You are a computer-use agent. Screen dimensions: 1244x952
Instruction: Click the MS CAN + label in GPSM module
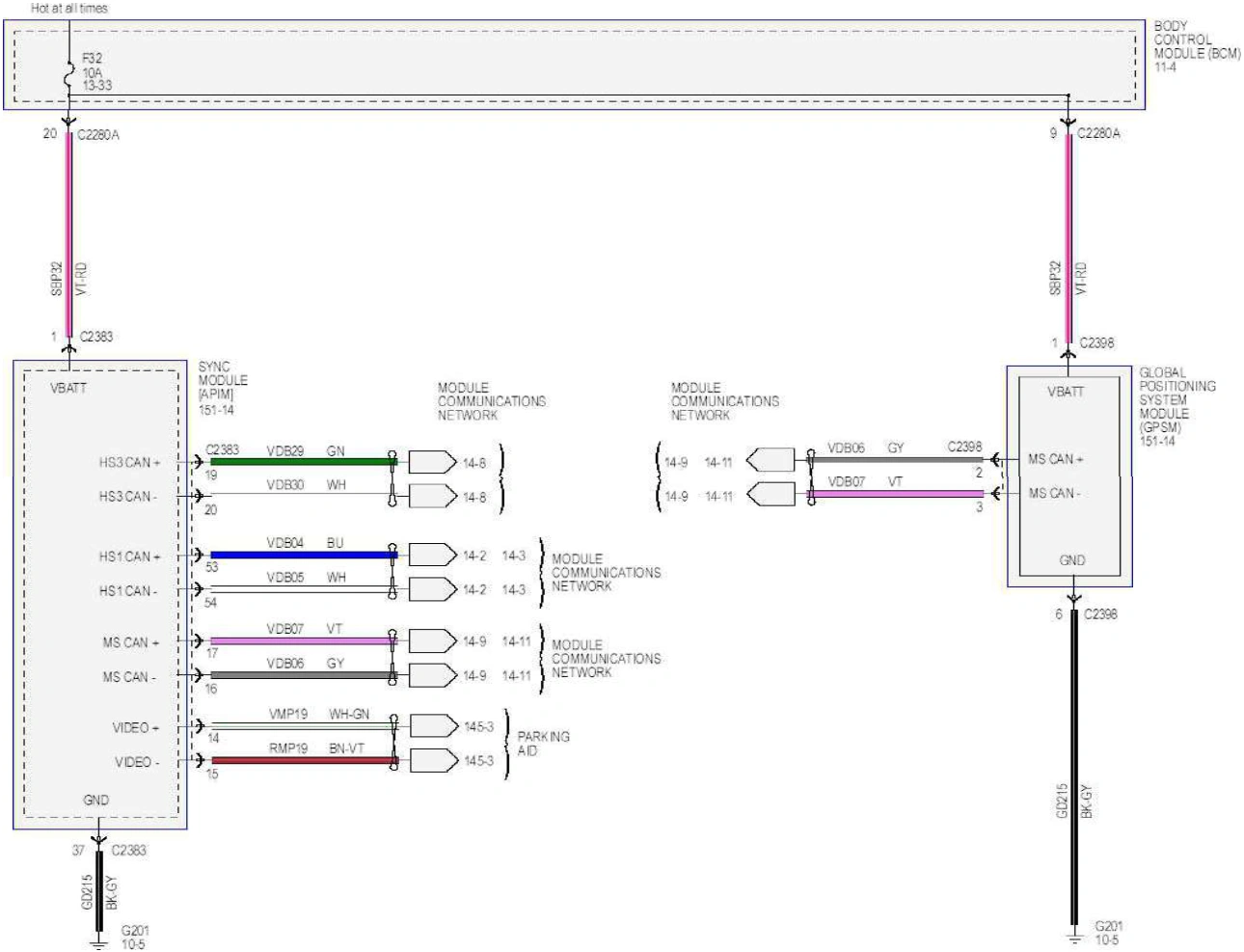point(1056,458)
